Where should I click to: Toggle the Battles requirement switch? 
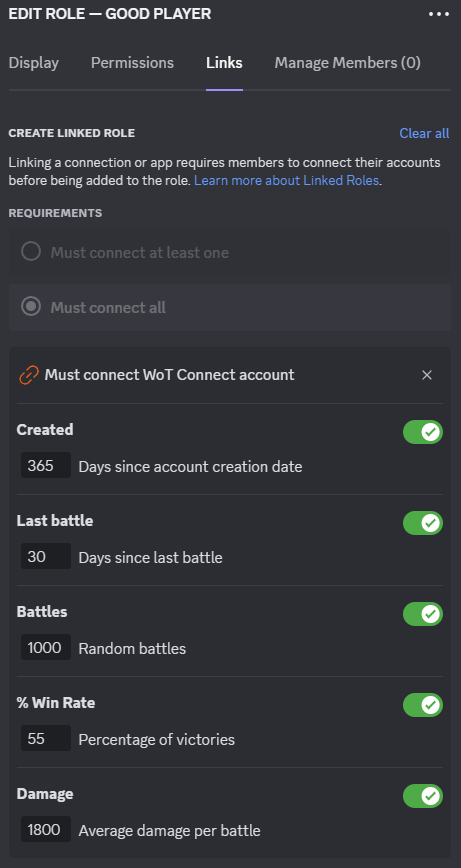click(x=423, y=614)
